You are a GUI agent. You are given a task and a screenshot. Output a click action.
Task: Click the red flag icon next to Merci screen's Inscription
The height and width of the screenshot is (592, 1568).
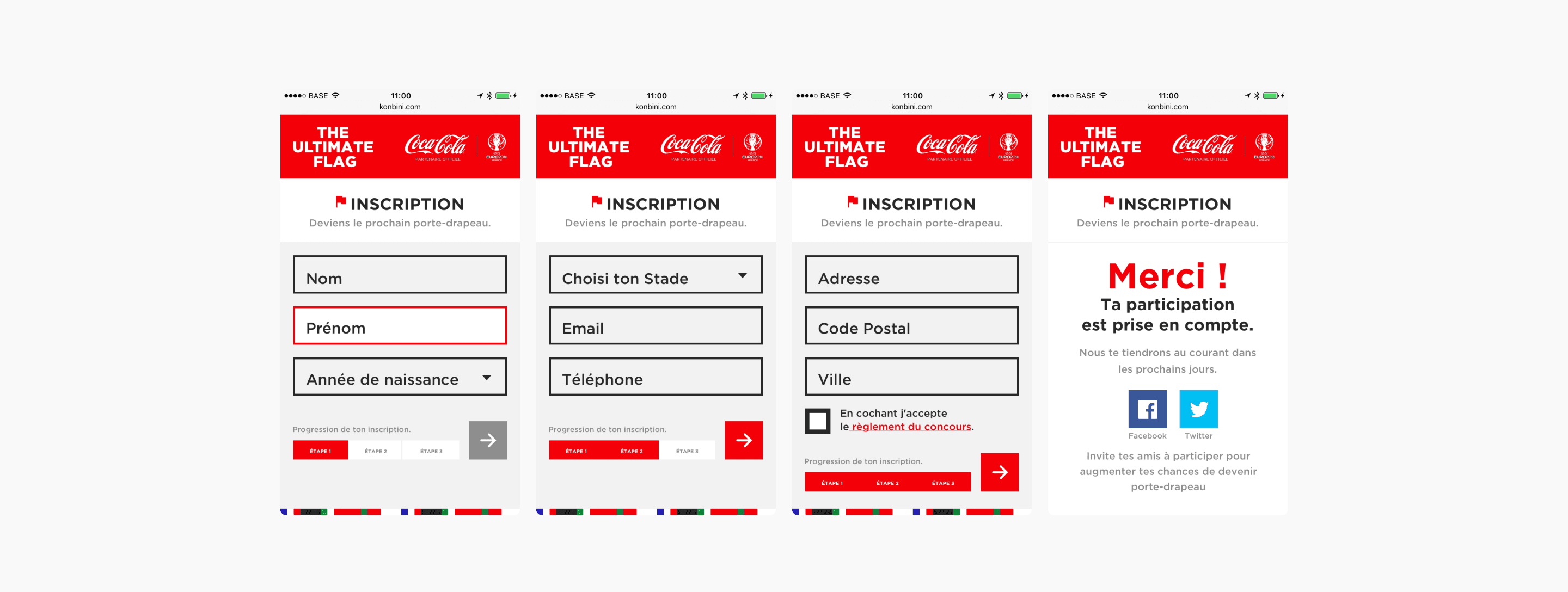tap(1108, 201)
